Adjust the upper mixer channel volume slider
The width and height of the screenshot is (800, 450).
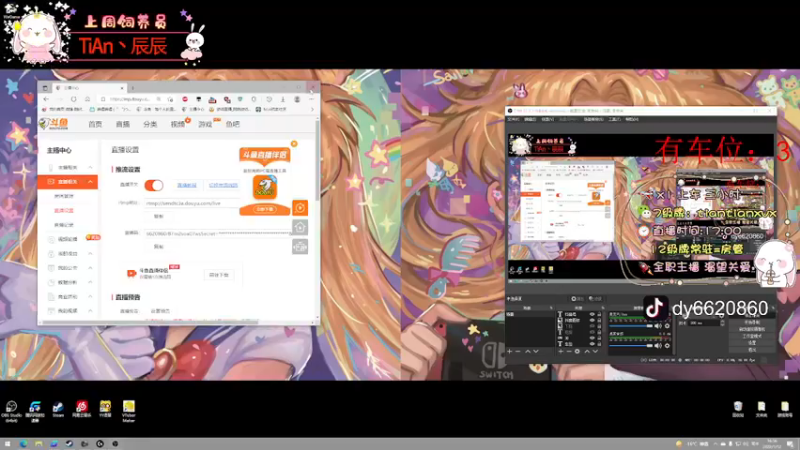click(631, 326)
